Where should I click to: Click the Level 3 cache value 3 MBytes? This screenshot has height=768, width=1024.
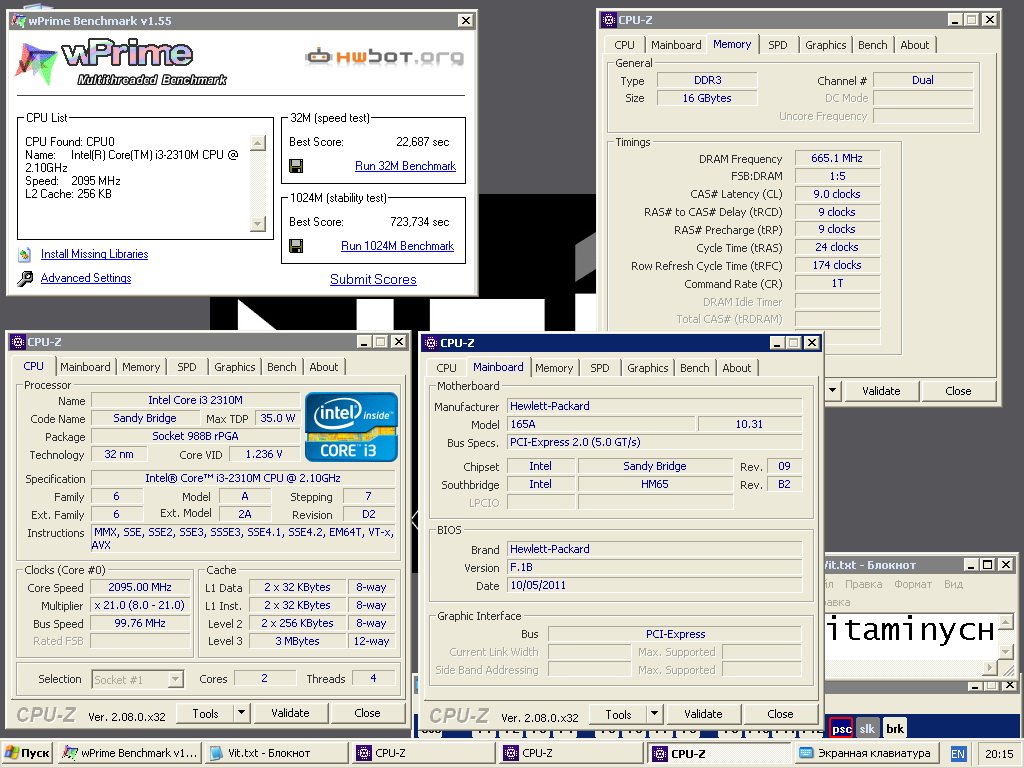pyautogui.click(x=297, y=641)
